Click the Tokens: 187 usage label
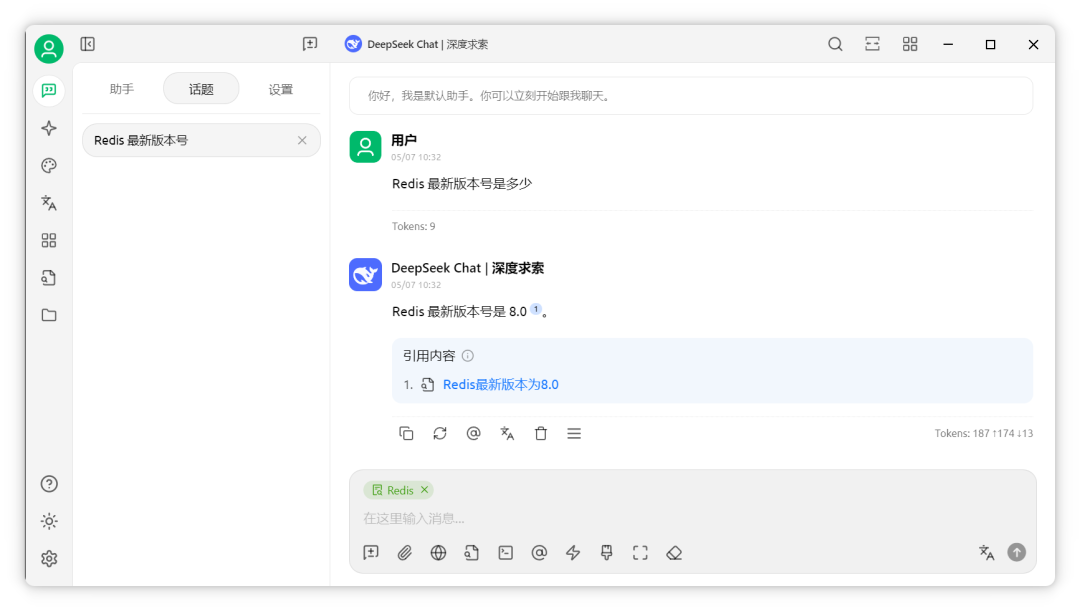Viewport: 1080px width, 611px height. (984, 433)
